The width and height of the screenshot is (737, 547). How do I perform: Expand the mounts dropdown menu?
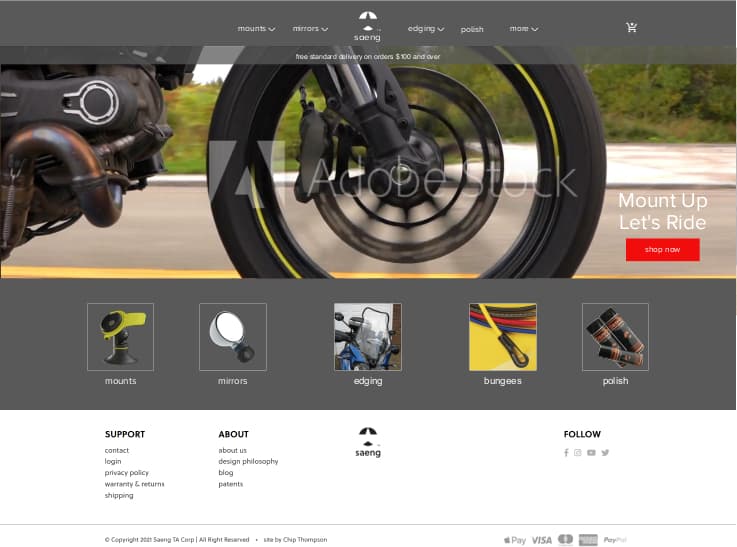coord(256,29)
